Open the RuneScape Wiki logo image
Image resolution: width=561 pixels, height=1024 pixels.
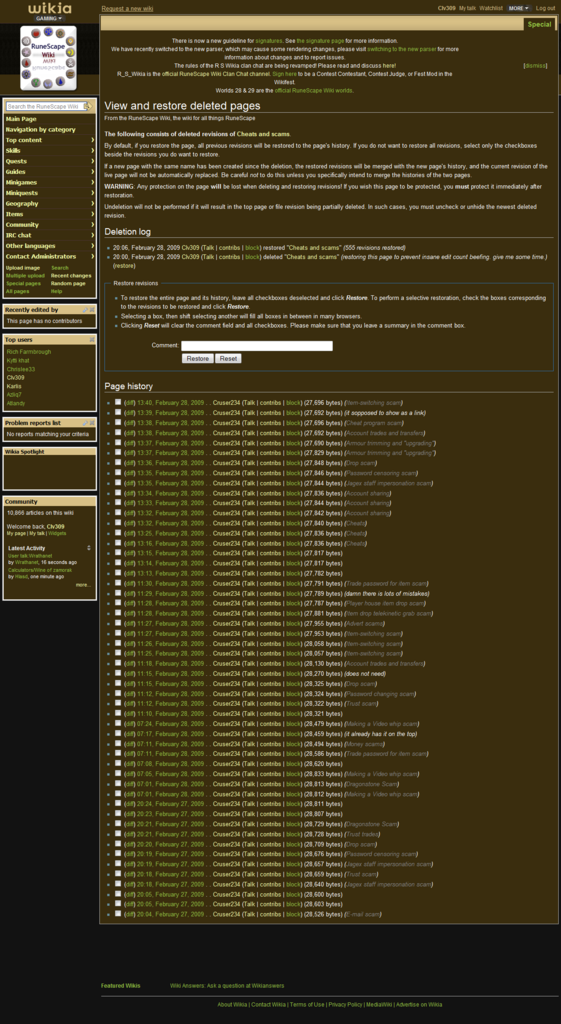[x=48, y=57]
